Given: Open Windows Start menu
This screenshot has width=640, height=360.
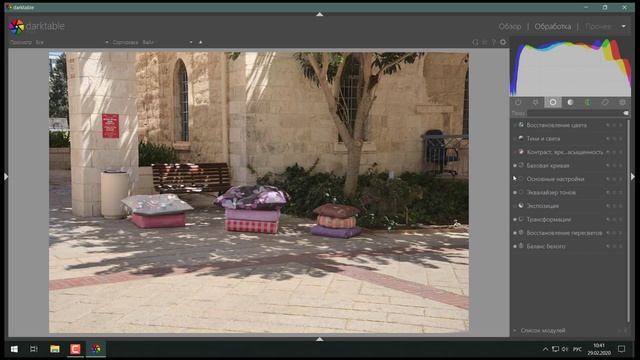Looking at the screenshot, I should pos(14,349).
